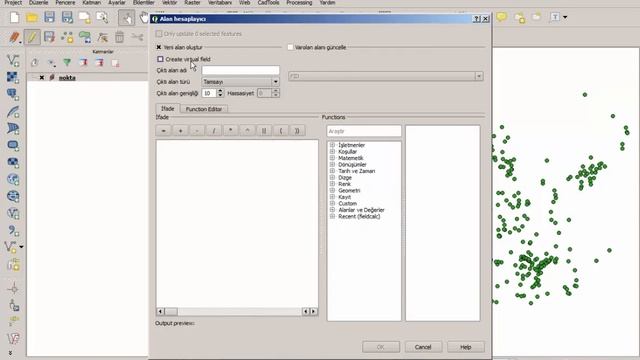Select the İfade tab
This screenshot has width=640, height=360.
tap(167, 108)
